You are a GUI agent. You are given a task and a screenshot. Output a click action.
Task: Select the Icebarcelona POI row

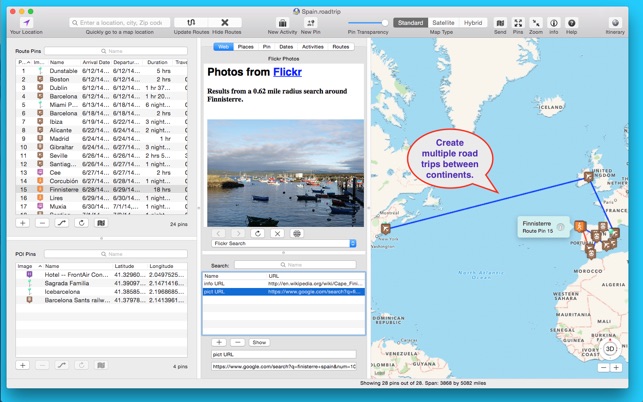tap(101, 292)
